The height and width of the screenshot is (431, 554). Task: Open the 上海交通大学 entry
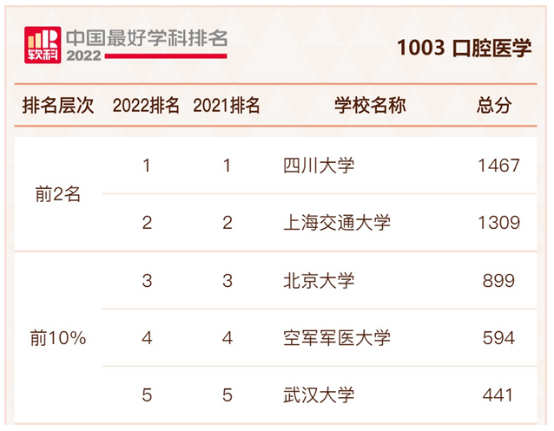point(337,223)
